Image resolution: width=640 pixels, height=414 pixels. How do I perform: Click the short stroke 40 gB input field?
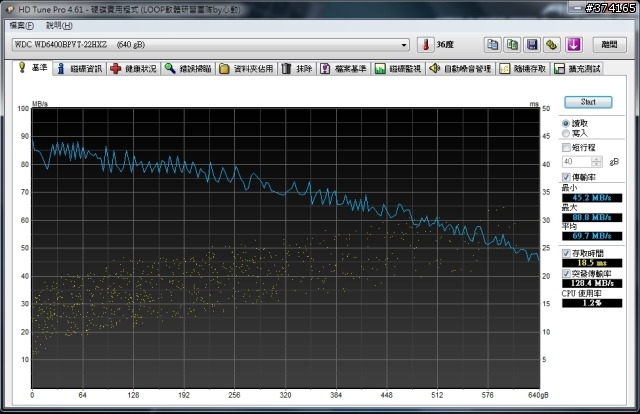point(577,162)
